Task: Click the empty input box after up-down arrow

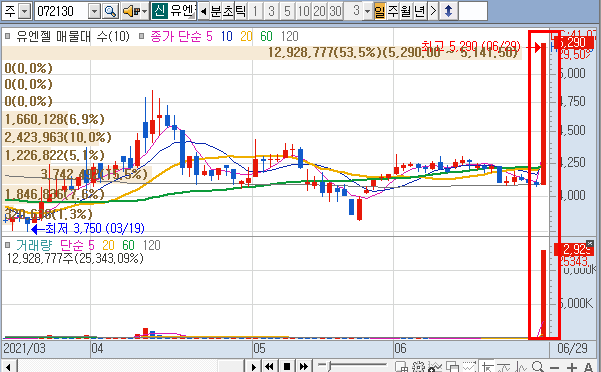Action: click(473, 11)
